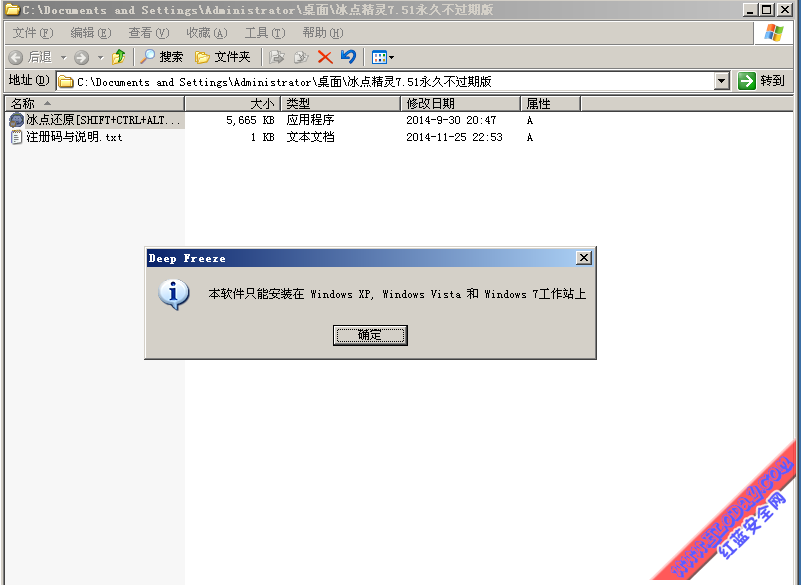Open the 帮助(H) menu

(x=322, y=33)
